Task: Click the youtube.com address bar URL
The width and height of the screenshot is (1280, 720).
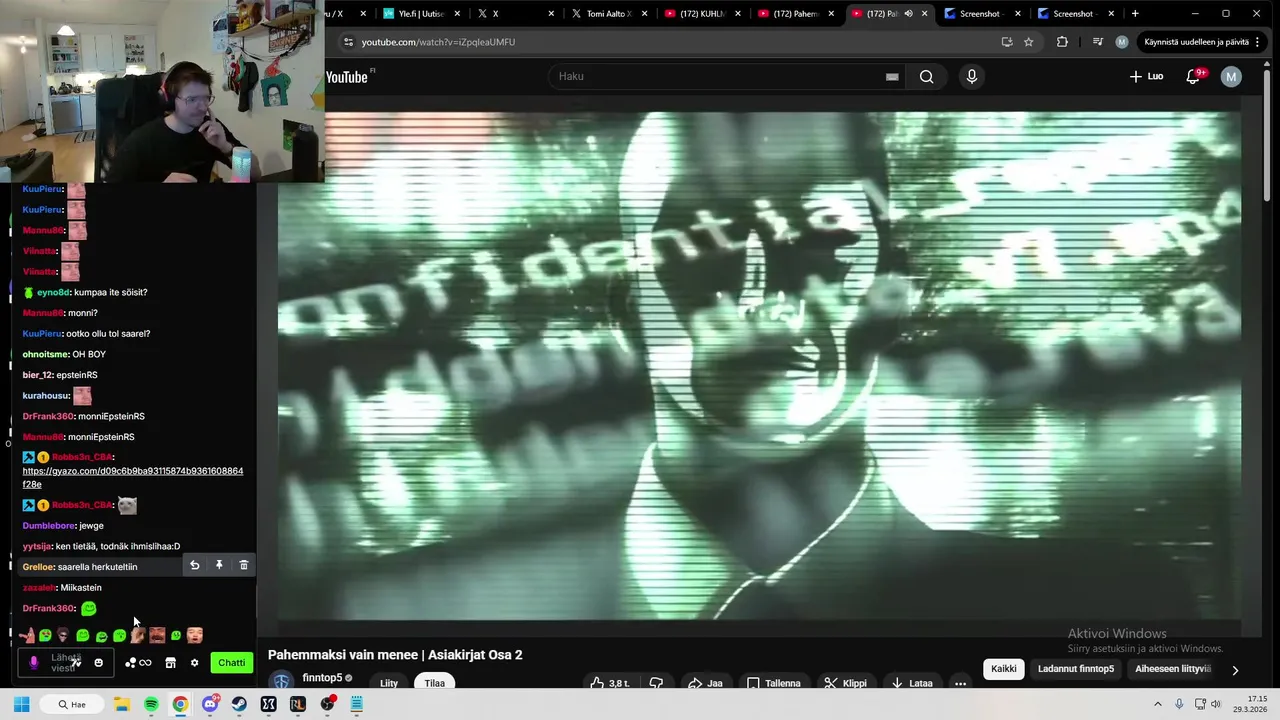Action: click(x=438, y=42)
